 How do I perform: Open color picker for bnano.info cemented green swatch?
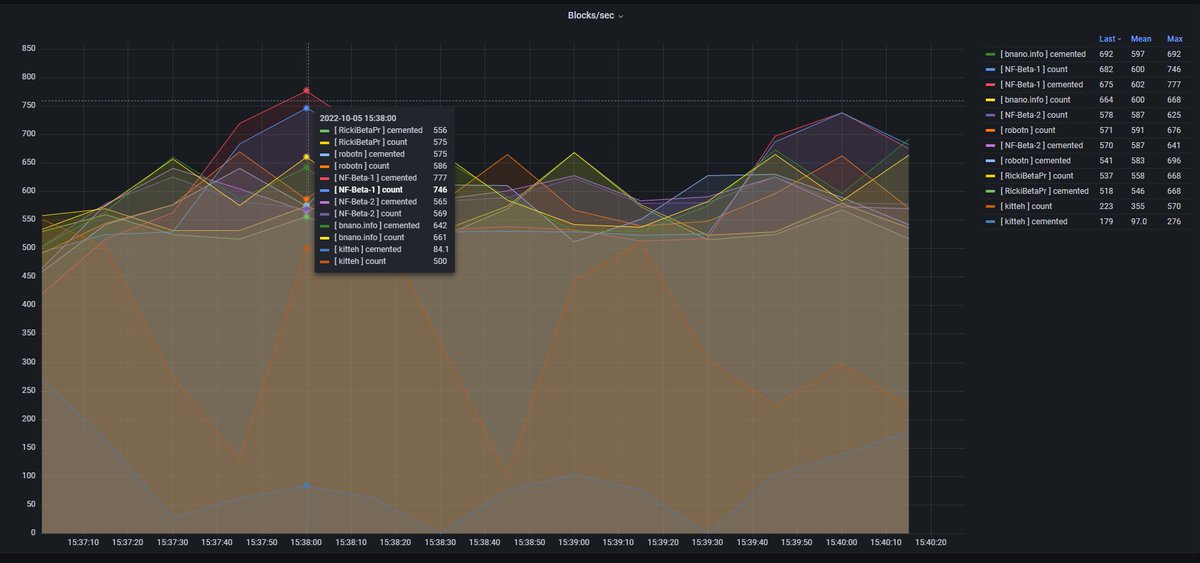pyautogui.click(x=990, y=54)
